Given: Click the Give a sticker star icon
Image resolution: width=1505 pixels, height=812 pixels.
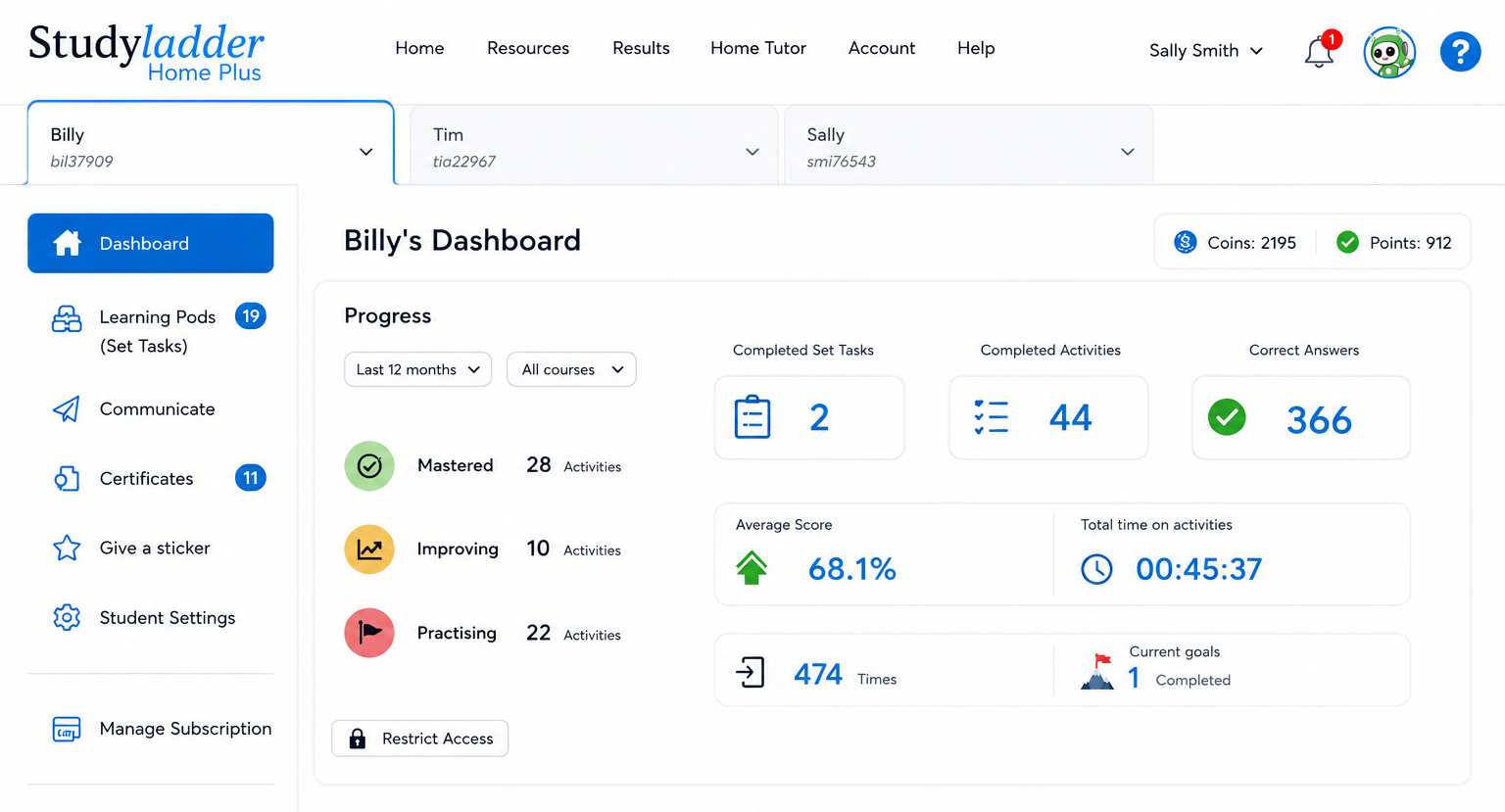Looking at the screenshot, I should (x=67, y=548).
